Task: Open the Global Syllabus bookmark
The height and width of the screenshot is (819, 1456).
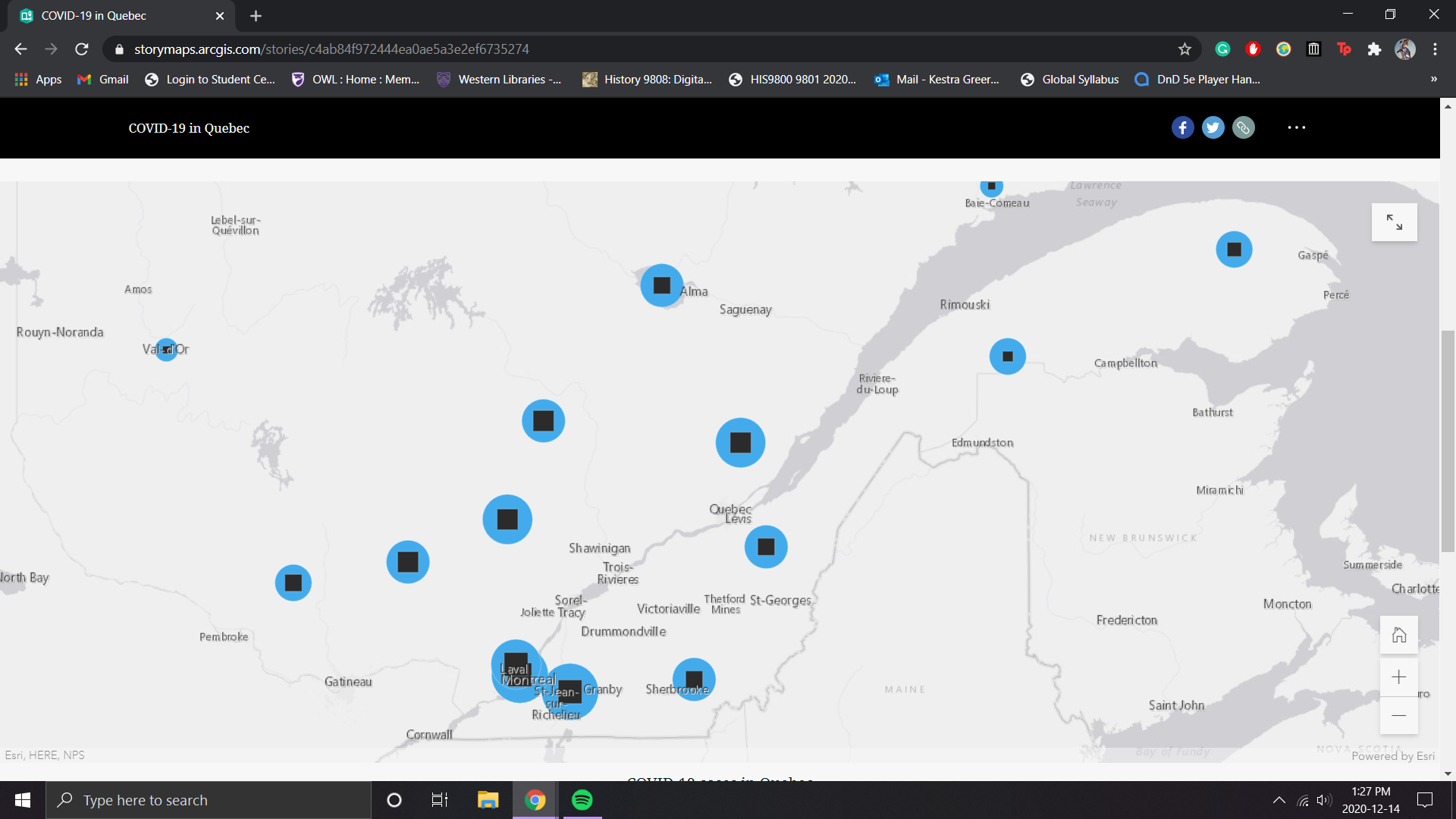Action: 1070,79
